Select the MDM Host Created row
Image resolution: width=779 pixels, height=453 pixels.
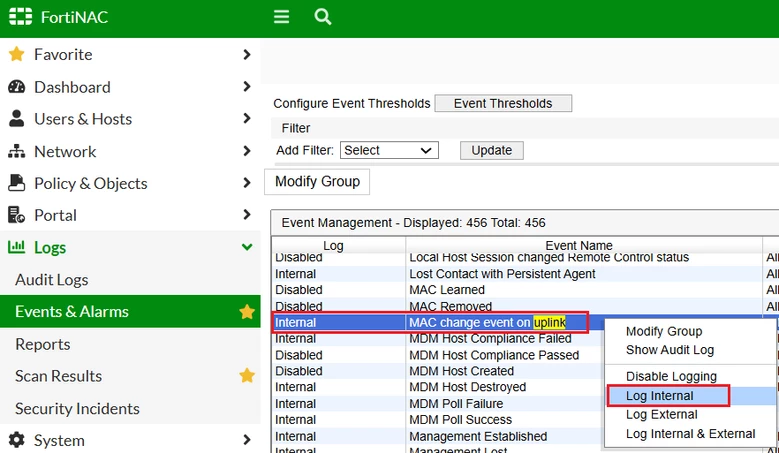[438, 371]
